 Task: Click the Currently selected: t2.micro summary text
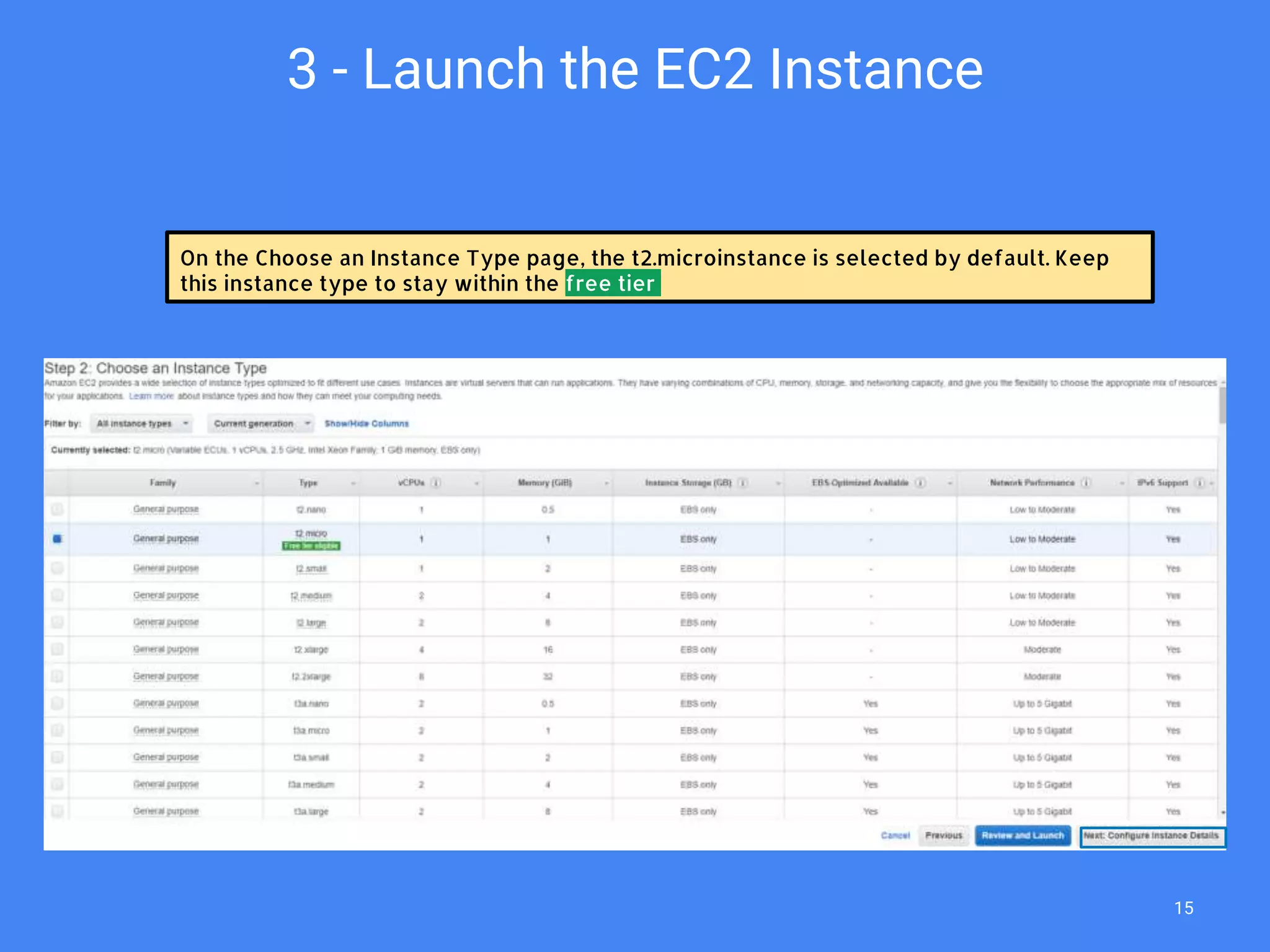[265, 450]
